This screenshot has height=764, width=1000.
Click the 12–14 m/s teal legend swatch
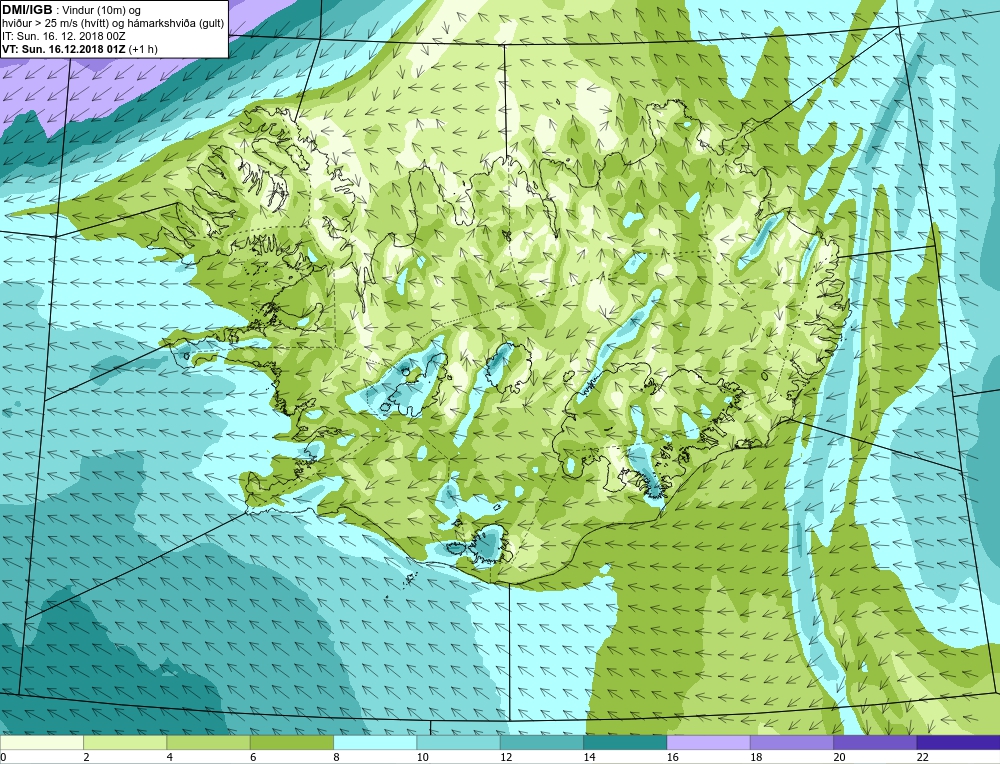pos(541,743)
